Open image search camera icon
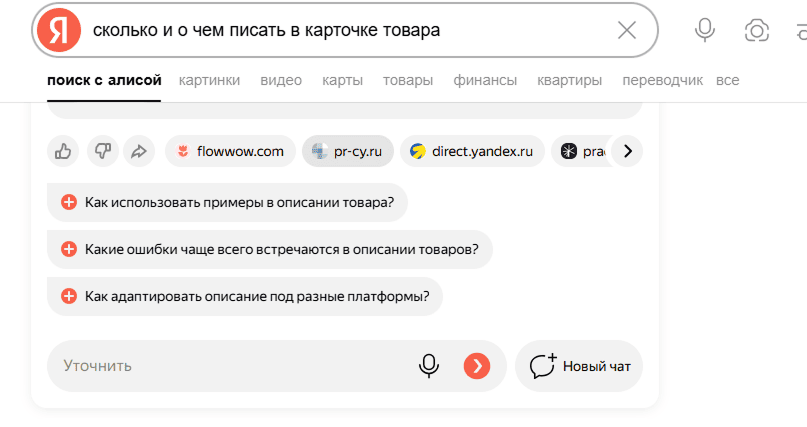This screenshot has width=807, height=427. point(757,31)
